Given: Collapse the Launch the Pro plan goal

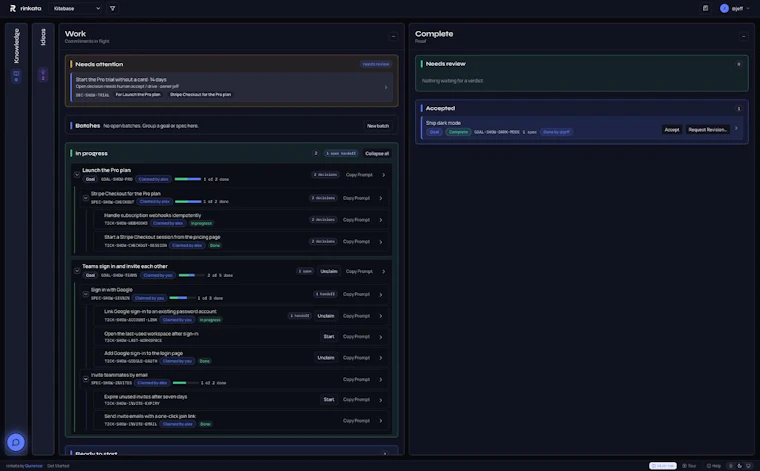Looking at the screenshot, I should click(77, 174).
